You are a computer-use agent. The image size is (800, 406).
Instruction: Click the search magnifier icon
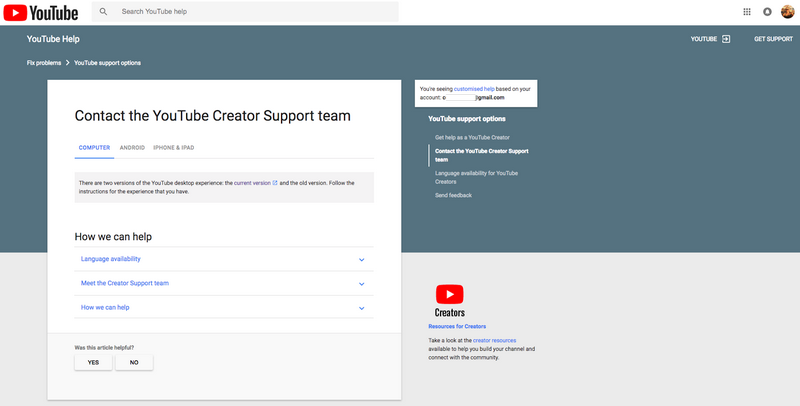tap(103, 11)
